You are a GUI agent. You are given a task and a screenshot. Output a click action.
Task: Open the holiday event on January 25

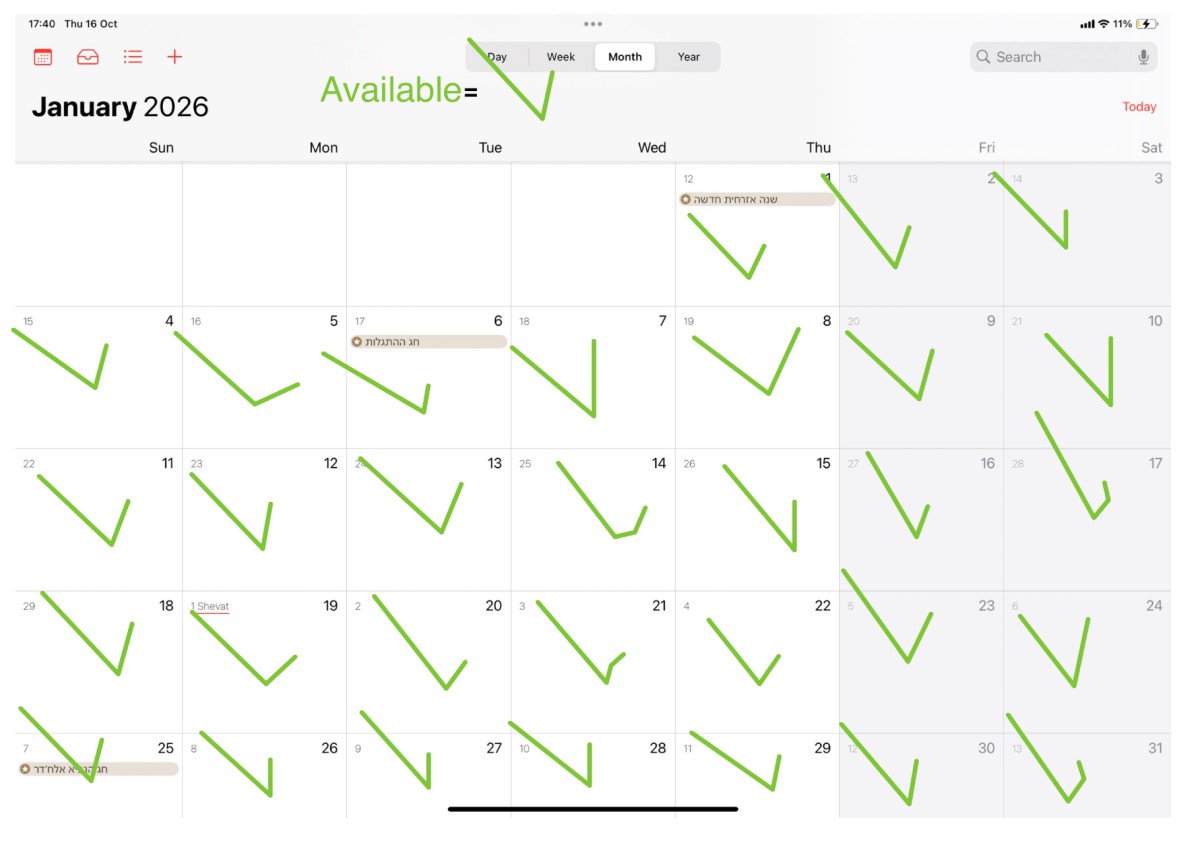pos(98,769)
